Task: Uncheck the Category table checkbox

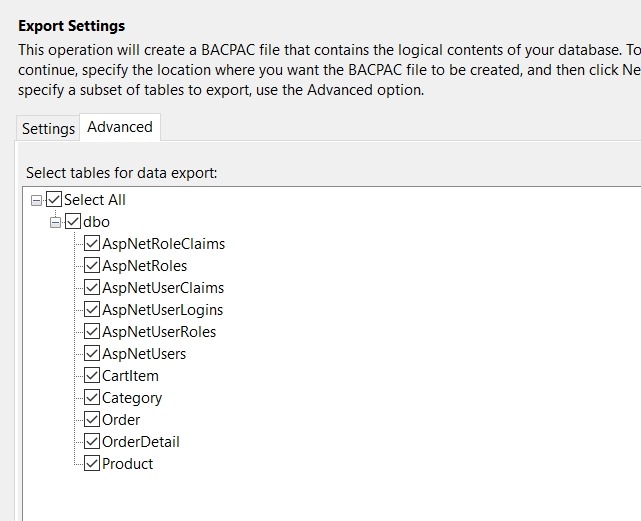Action: click(92, 398)
